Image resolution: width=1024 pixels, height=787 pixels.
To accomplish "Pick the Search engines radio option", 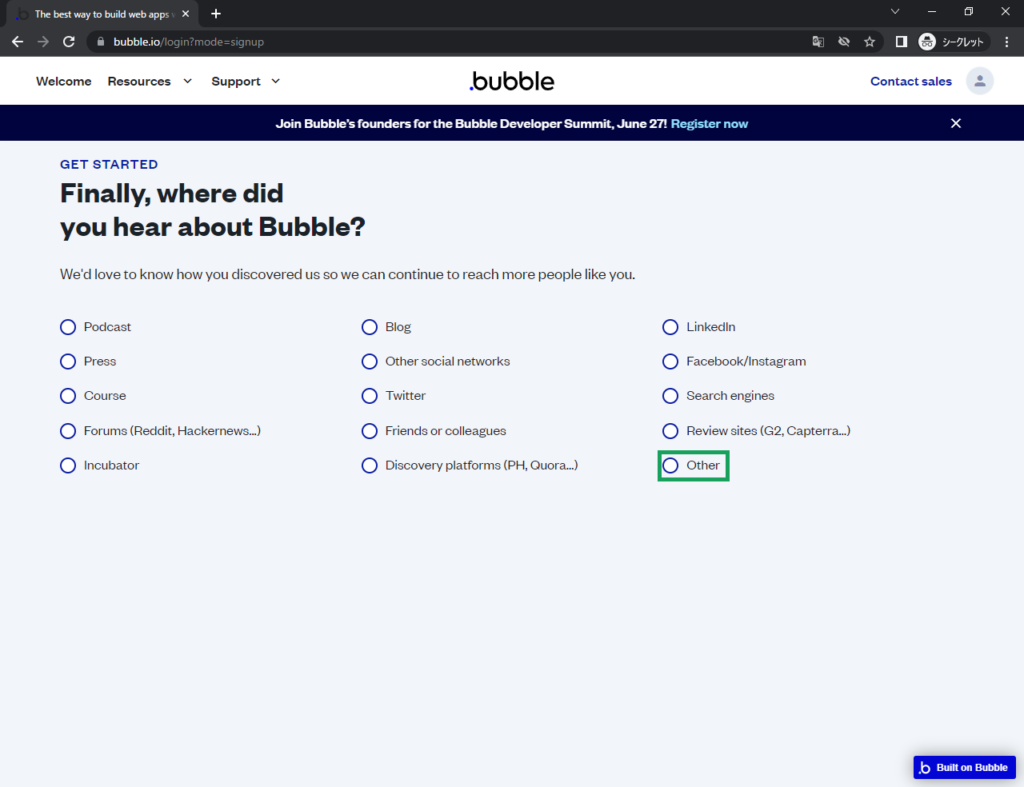I will point(671,396).
